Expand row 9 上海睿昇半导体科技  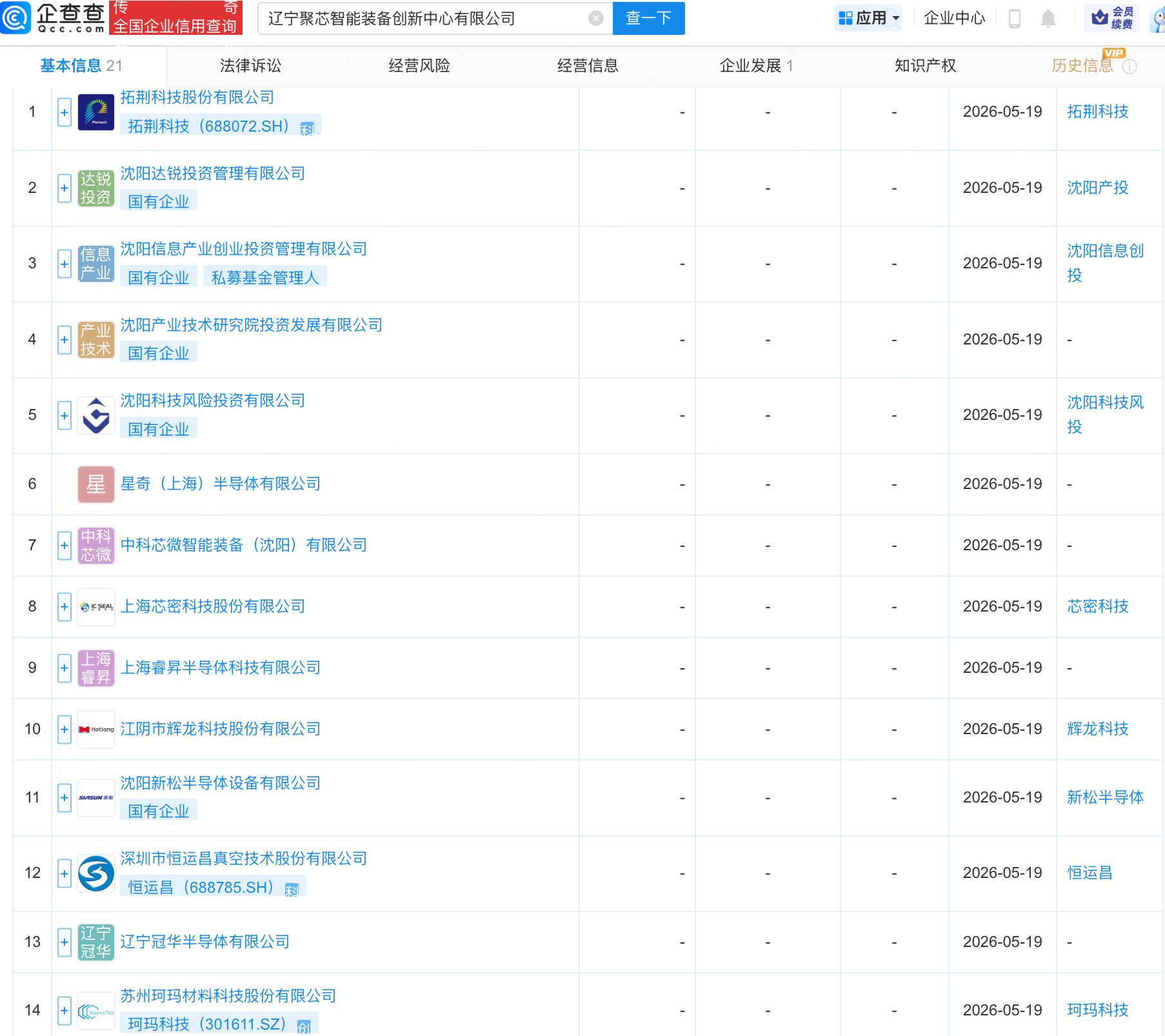click(65, 668)
